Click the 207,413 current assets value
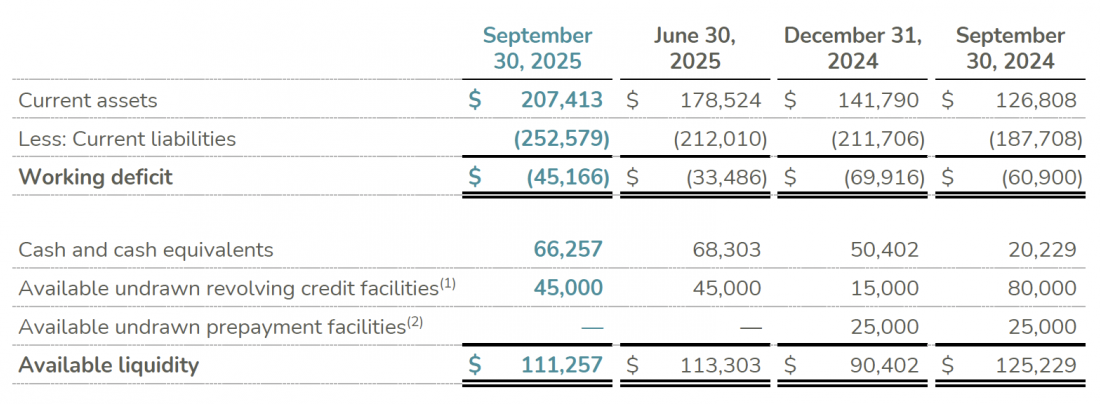 [x=562, y=100]
